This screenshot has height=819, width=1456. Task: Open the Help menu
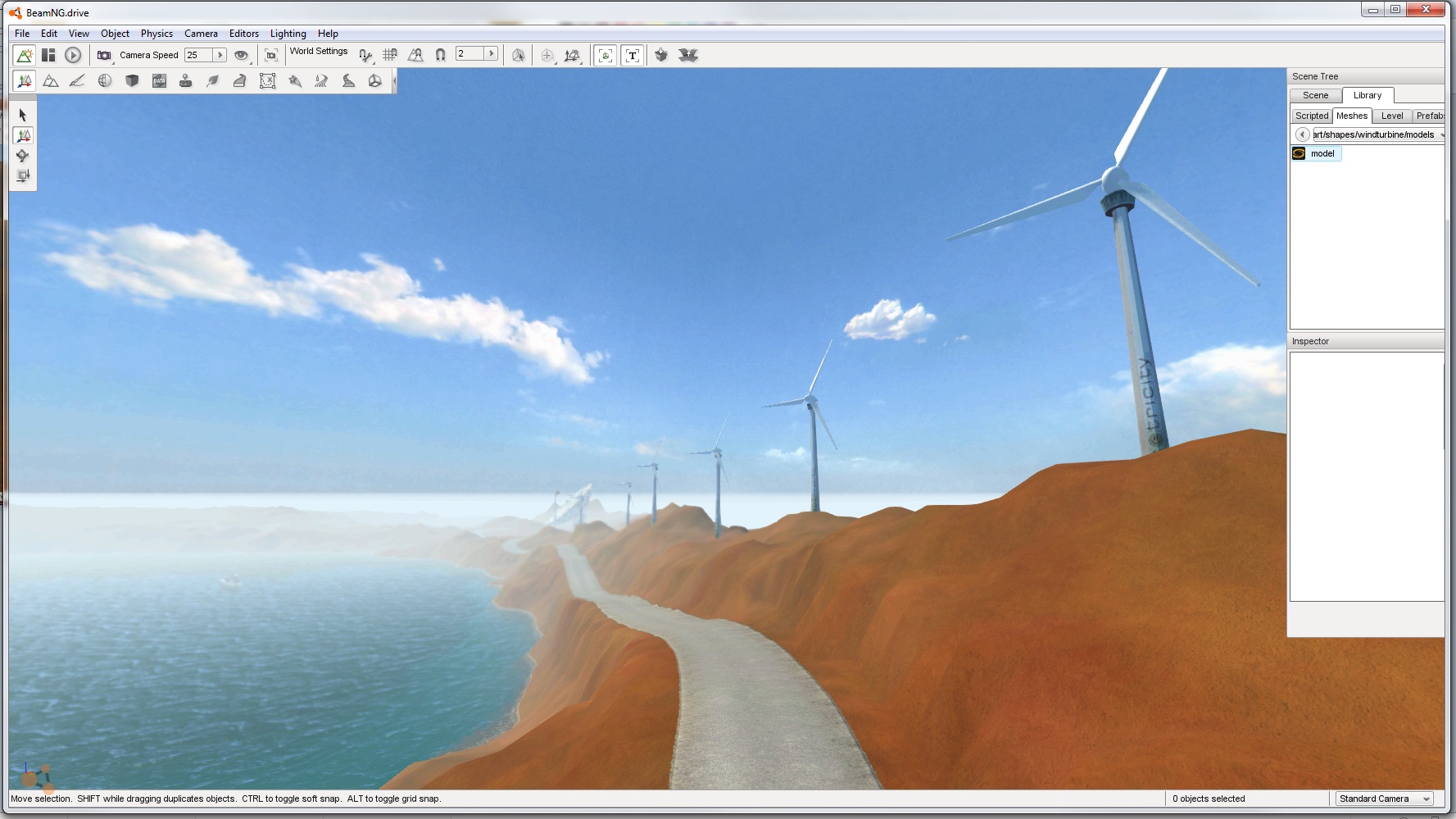[328, 34]
